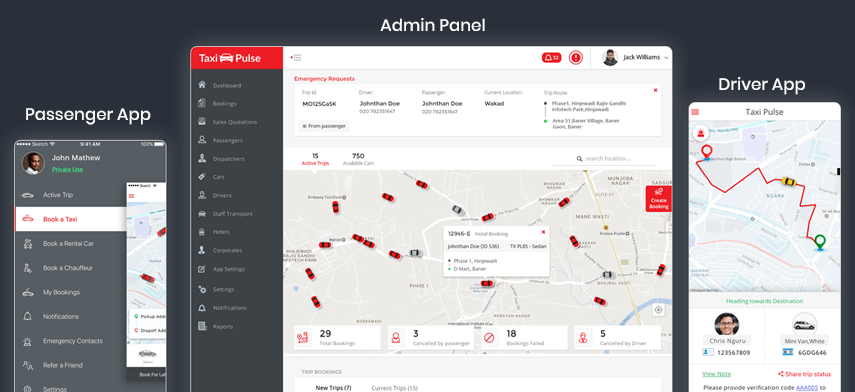Close the Emergency Requests card
The width and height of the screenshot is (855, 392).
tap(655, 90)
